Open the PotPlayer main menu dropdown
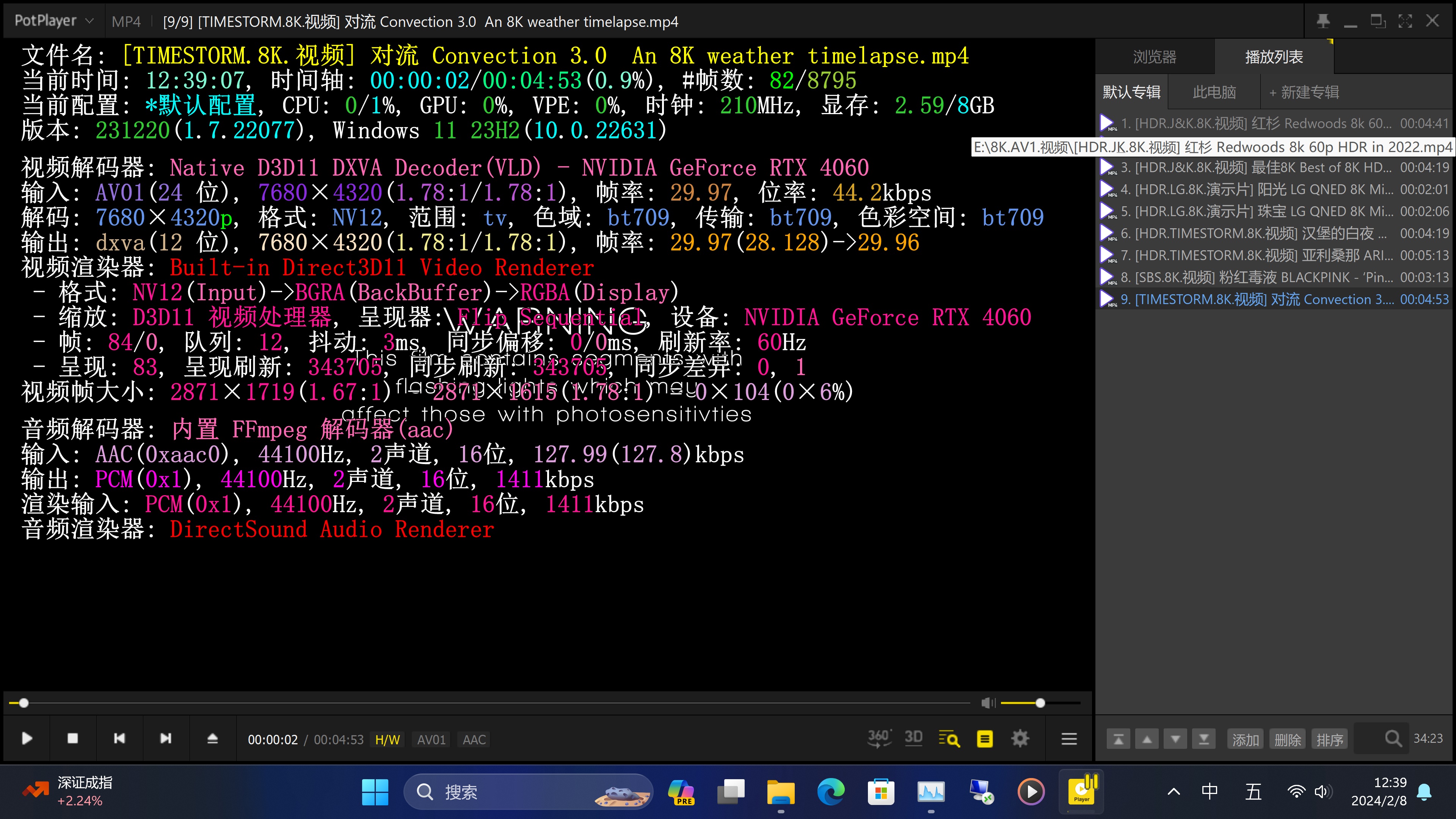This screenshot has width=1456, height=819. click(x=54, y=21)
